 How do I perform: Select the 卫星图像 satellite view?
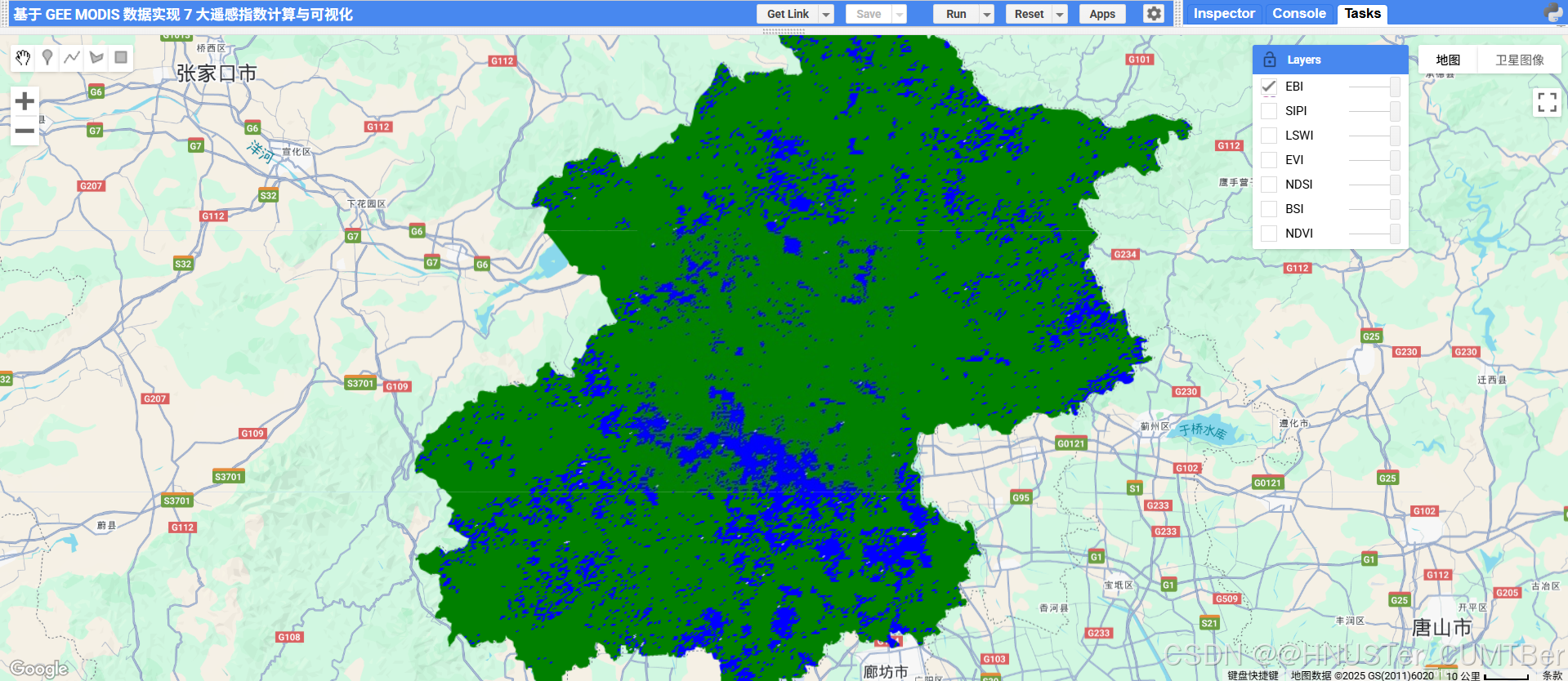[x=1520, y=60]
